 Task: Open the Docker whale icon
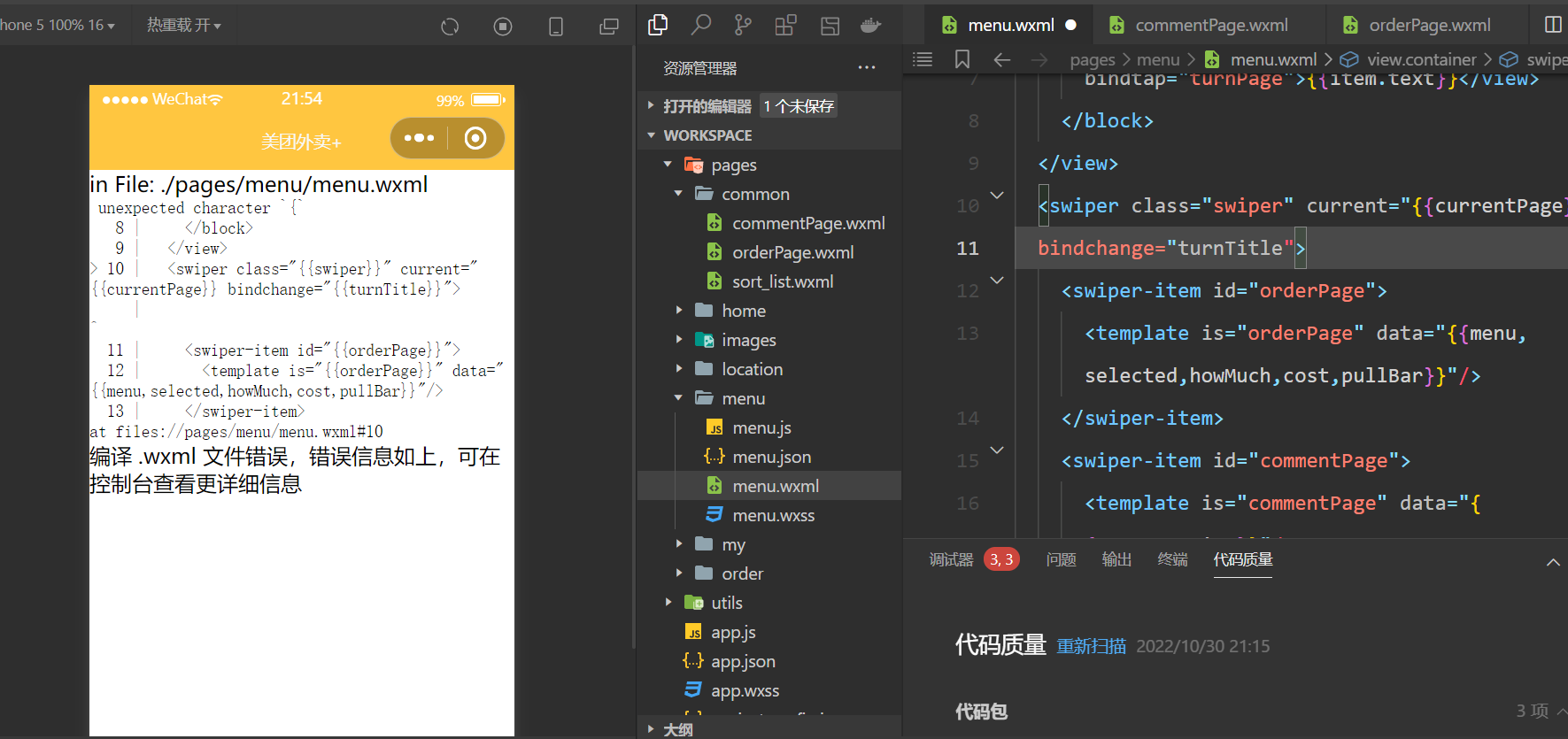(871, 26)
